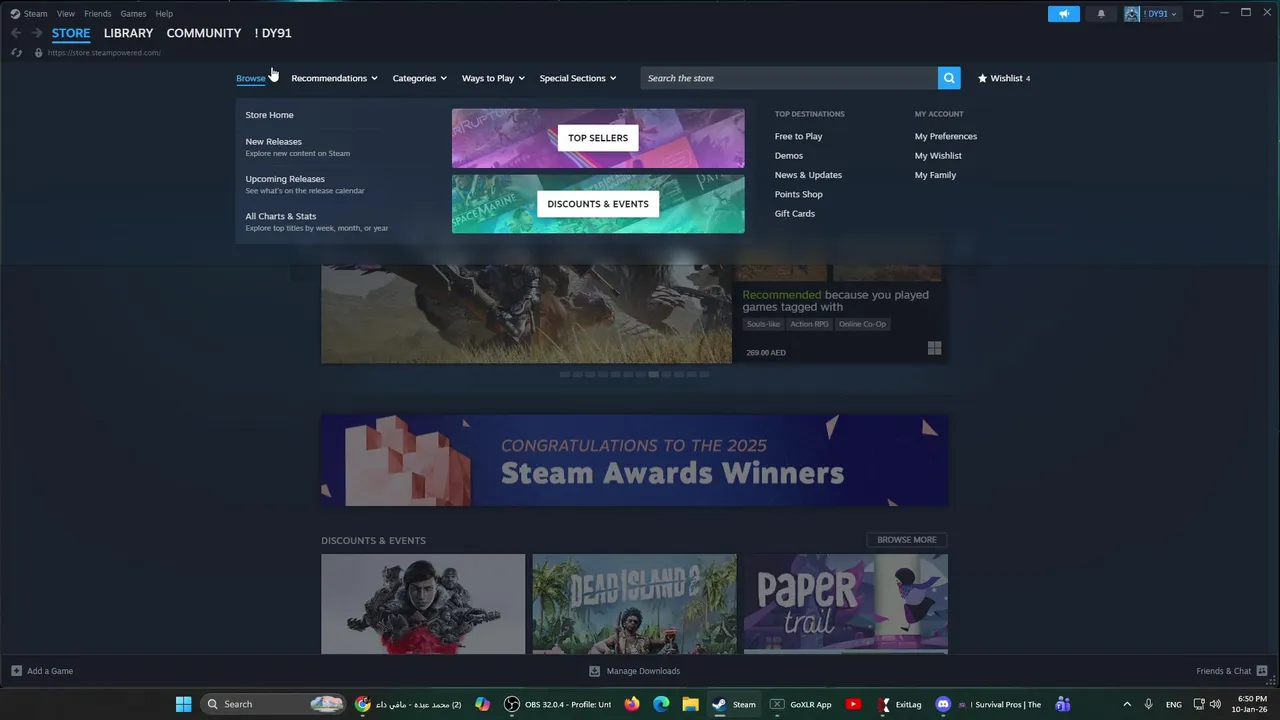Click the microphone tray icon
This screenshot has width=1280, height=720.
tap(1148, 704)
